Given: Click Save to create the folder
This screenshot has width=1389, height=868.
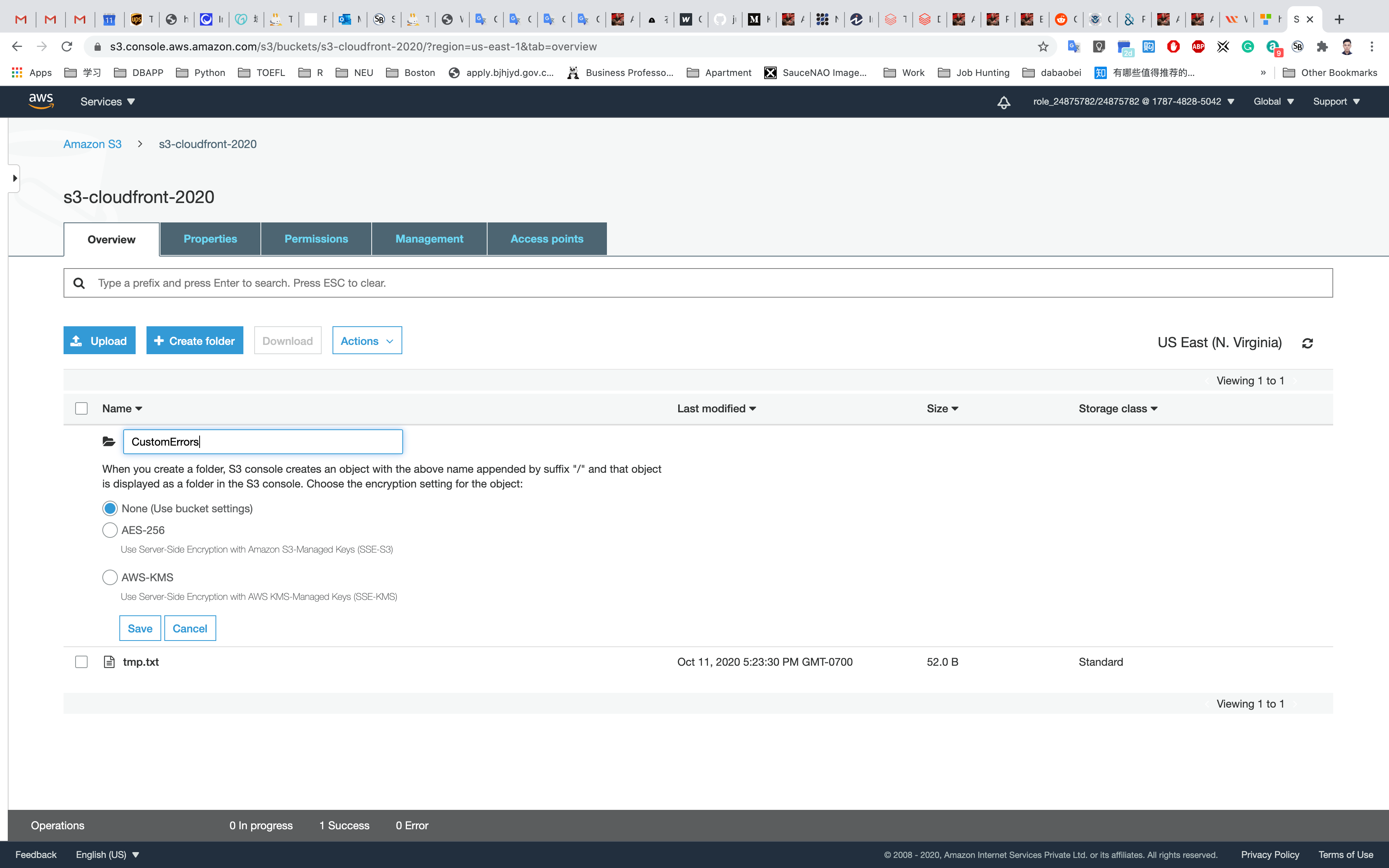Looking at the screenshot, I should tap(140, 628).
